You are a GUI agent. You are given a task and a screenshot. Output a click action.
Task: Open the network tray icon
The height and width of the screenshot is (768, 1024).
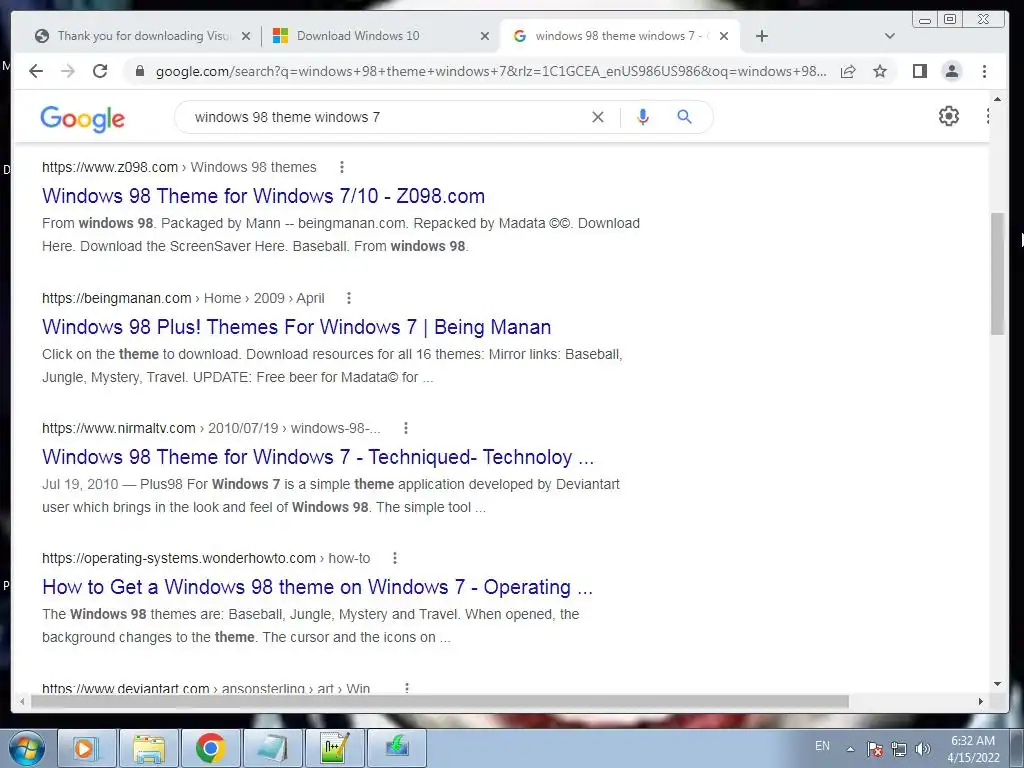[x=899, y=749]
